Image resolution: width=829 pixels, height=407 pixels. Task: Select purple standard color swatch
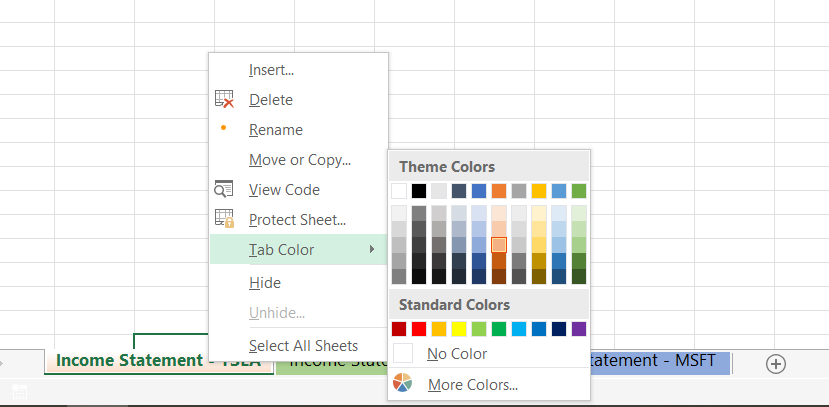pos(579,329)
